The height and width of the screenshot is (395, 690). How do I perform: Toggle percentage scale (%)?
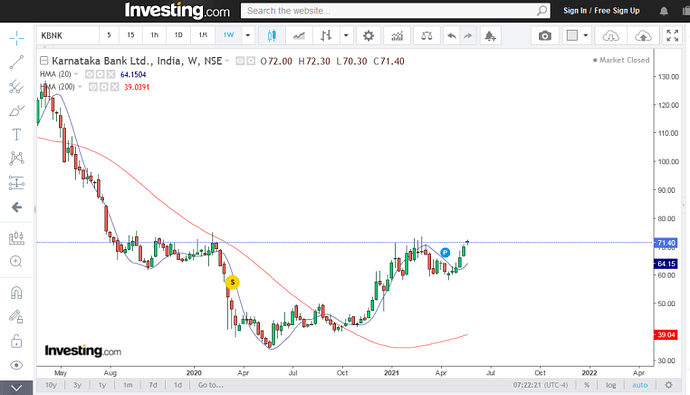pos(587,385)
